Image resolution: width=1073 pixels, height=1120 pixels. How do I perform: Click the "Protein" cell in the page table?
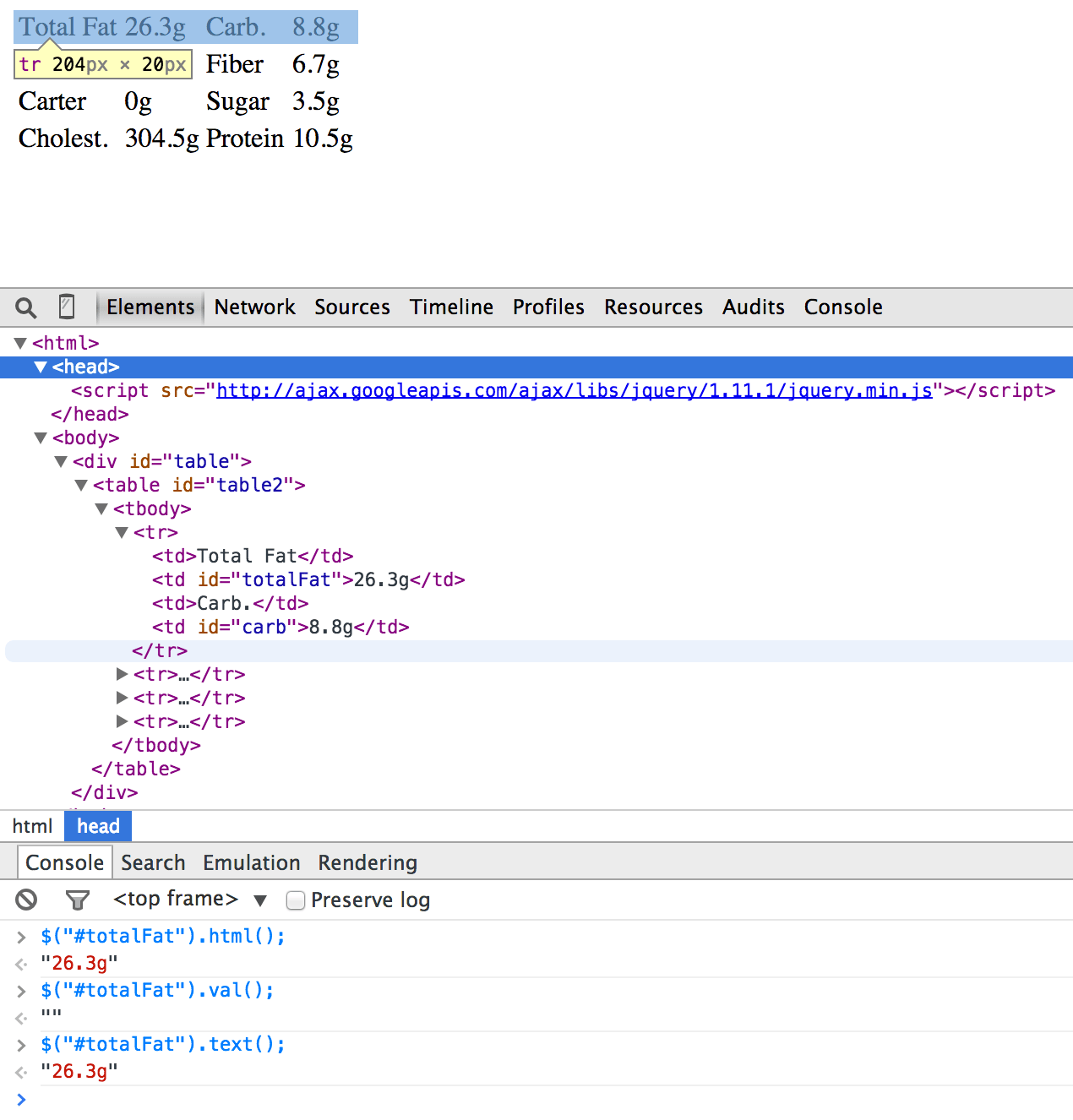pyautogui.click(x=245, y=138)
